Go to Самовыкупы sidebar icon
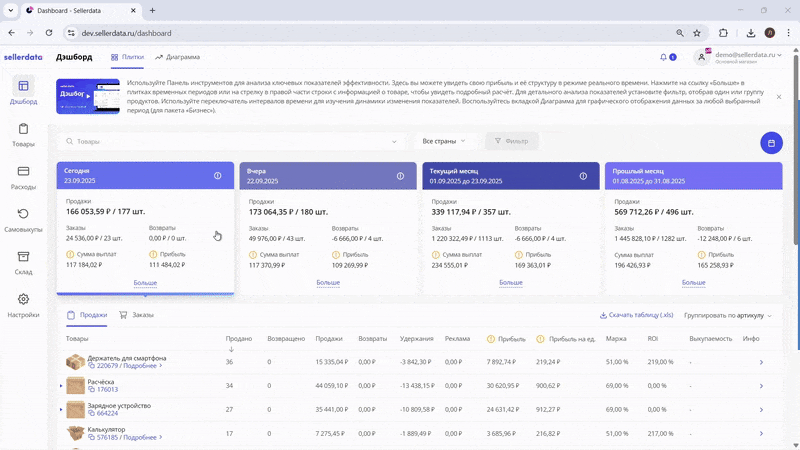 (23, 219)
